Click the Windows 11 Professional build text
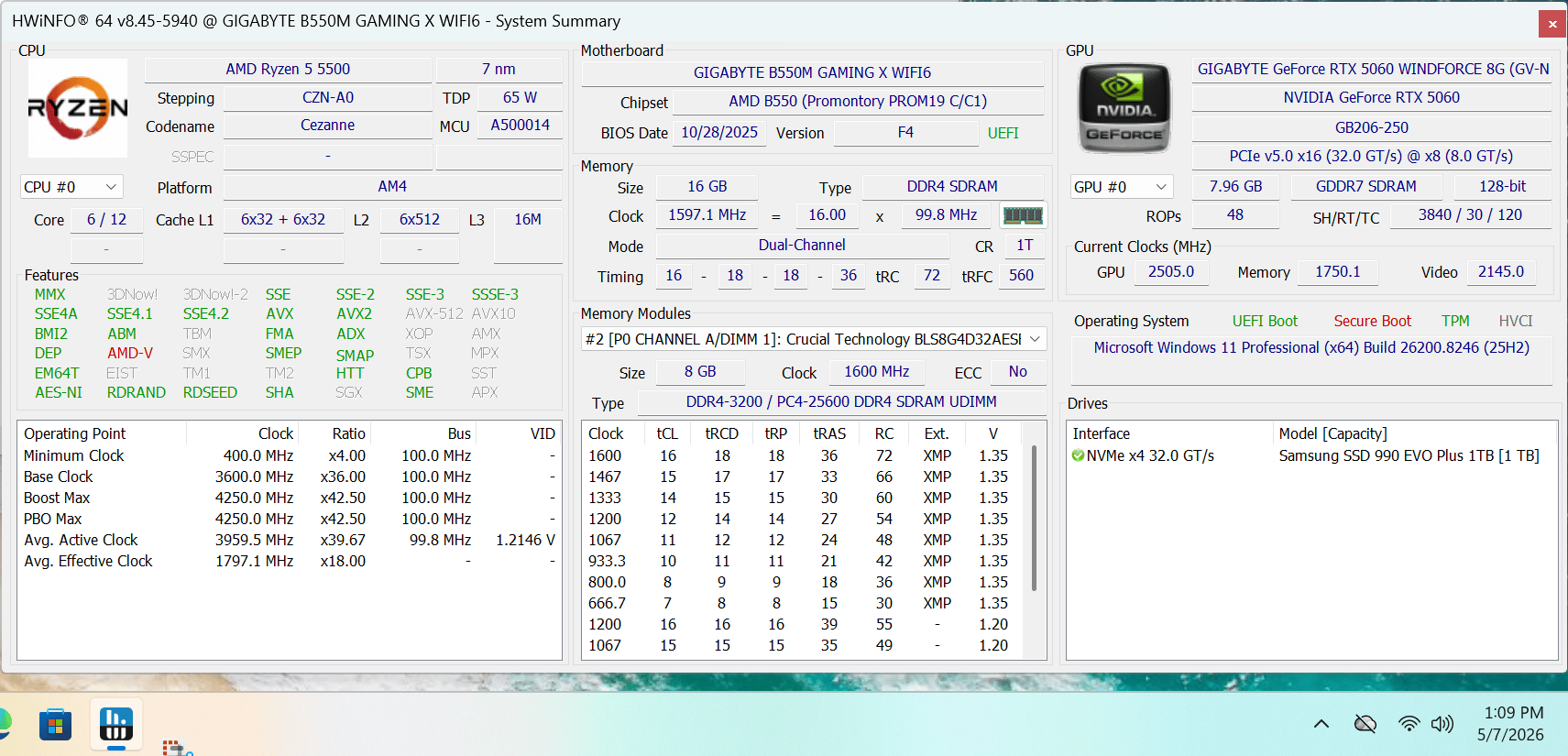Viewport: 1568px width, 756px height. 1311,347
